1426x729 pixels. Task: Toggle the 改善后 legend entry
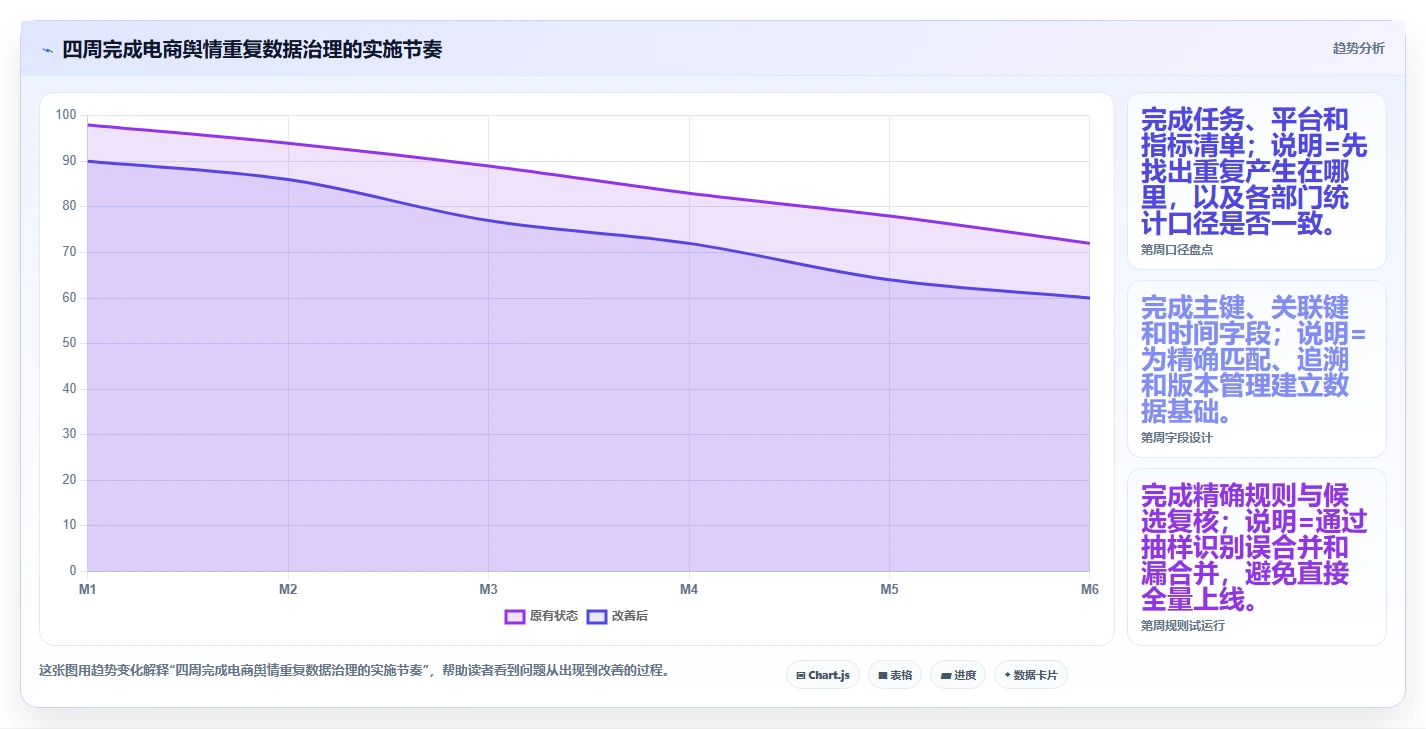click(617, 616)
